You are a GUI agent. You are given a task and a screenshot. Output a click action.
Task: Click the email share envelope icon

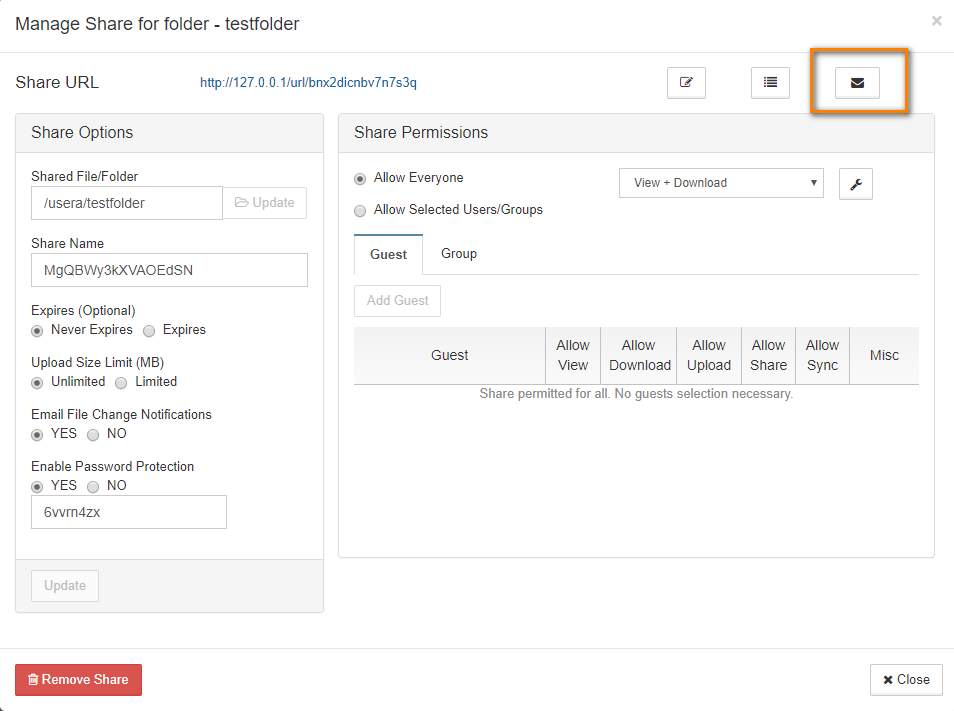(x=857, y=83)
